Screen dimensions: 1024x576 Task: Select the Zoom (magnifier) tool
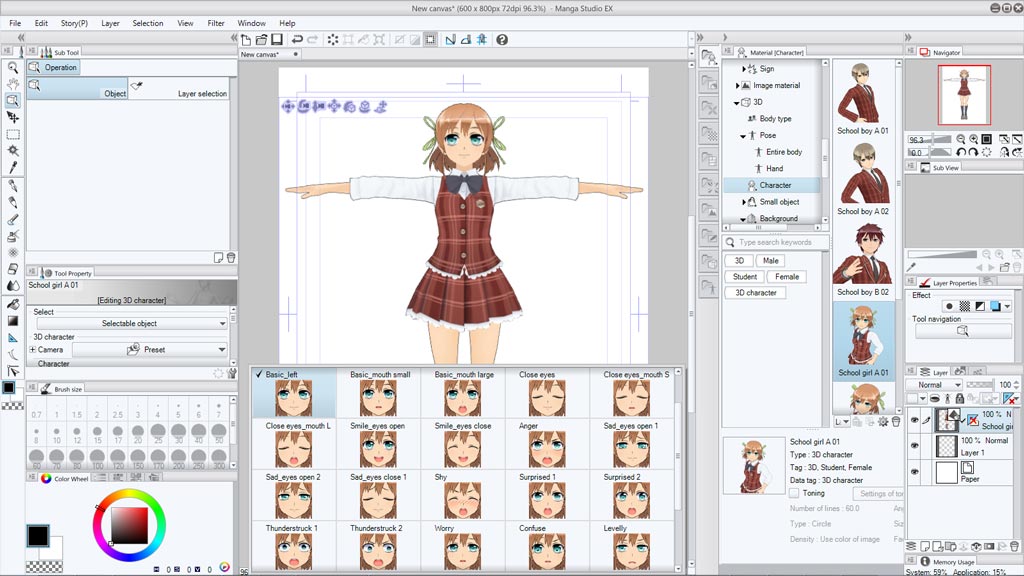tap(13, 67)
